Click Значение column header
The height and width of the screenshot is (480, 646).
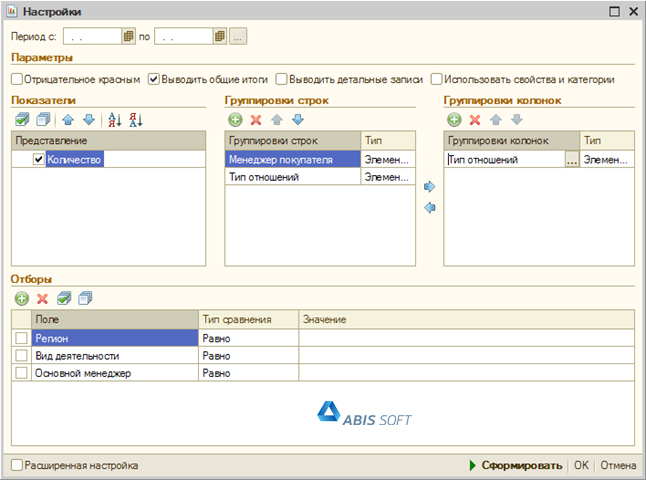point(466,319)
